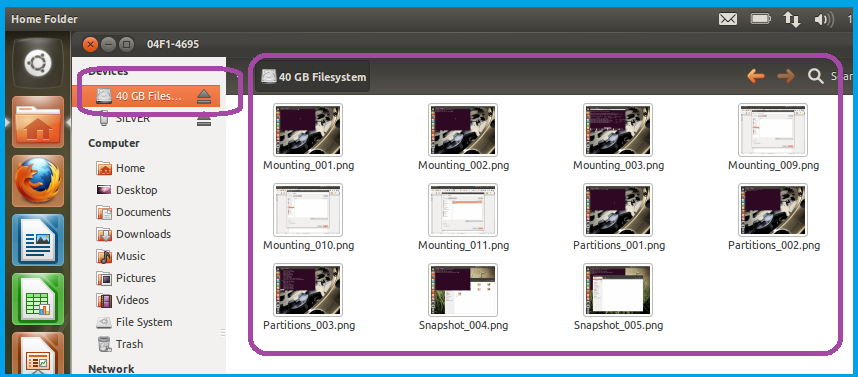
Task: Click the Documents folder icon
Action: click(x=104, y=212)
